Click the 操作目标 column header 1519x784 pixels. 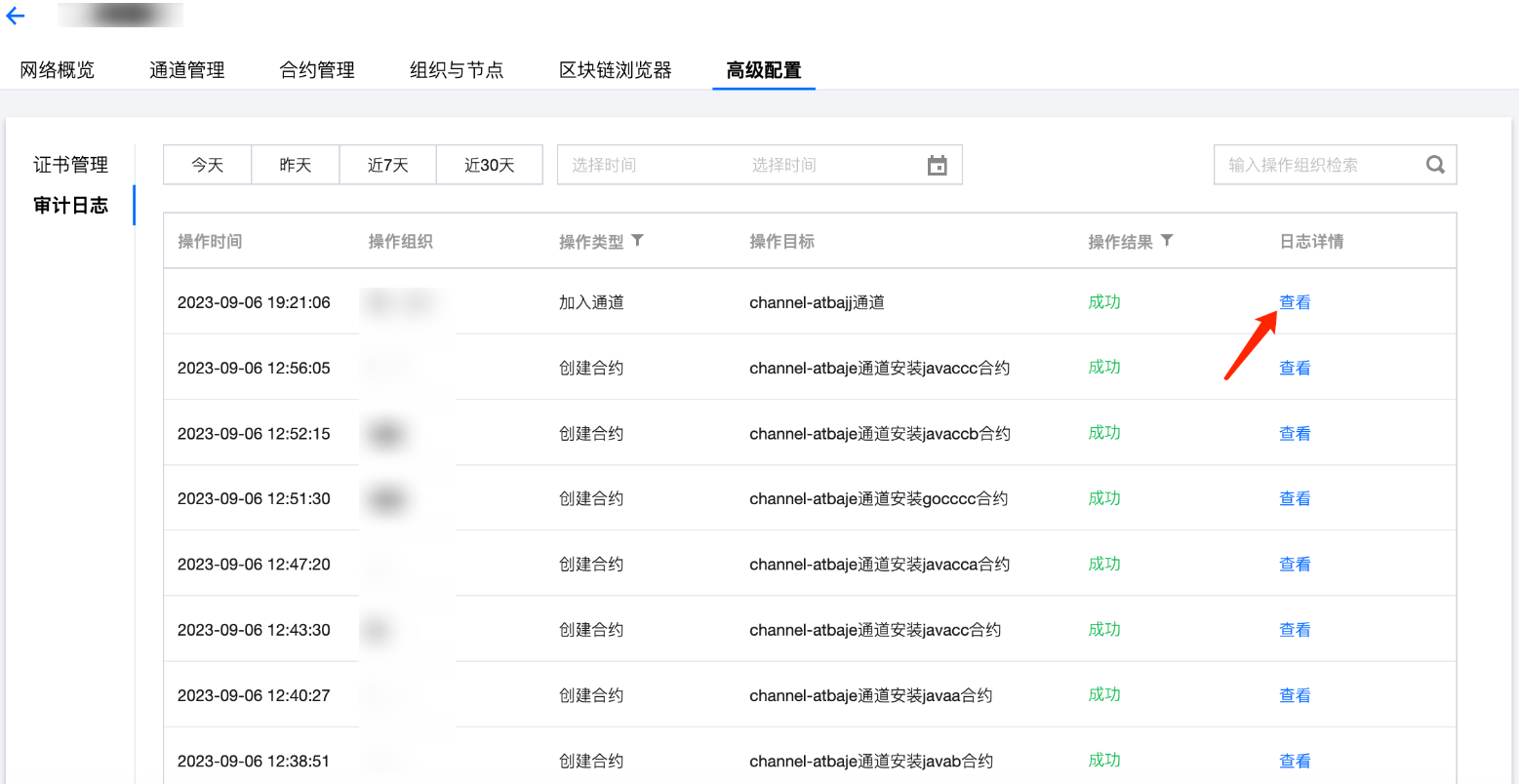781,241
